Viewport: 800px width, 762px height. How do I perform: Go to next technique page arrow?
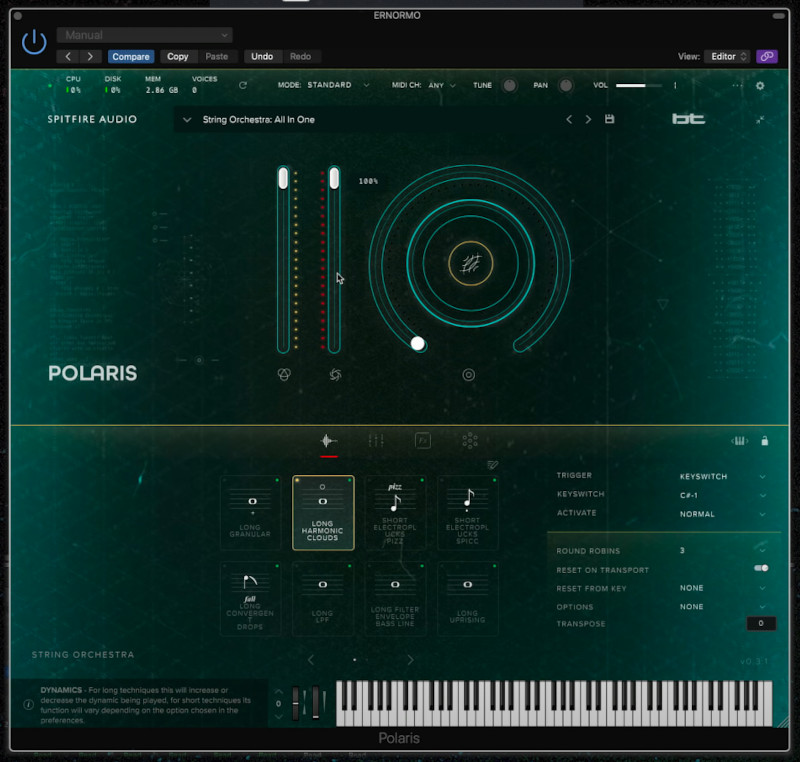(410, 659)
